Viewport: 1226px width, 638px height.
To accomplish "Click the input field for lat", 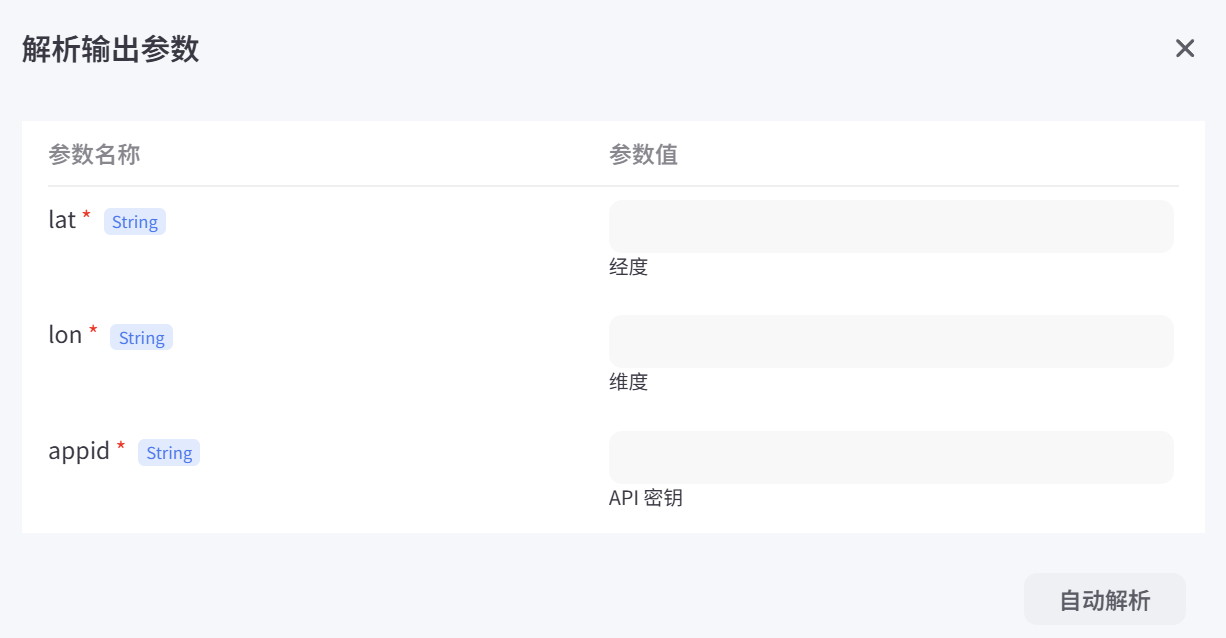I will (x=891, y=226).
